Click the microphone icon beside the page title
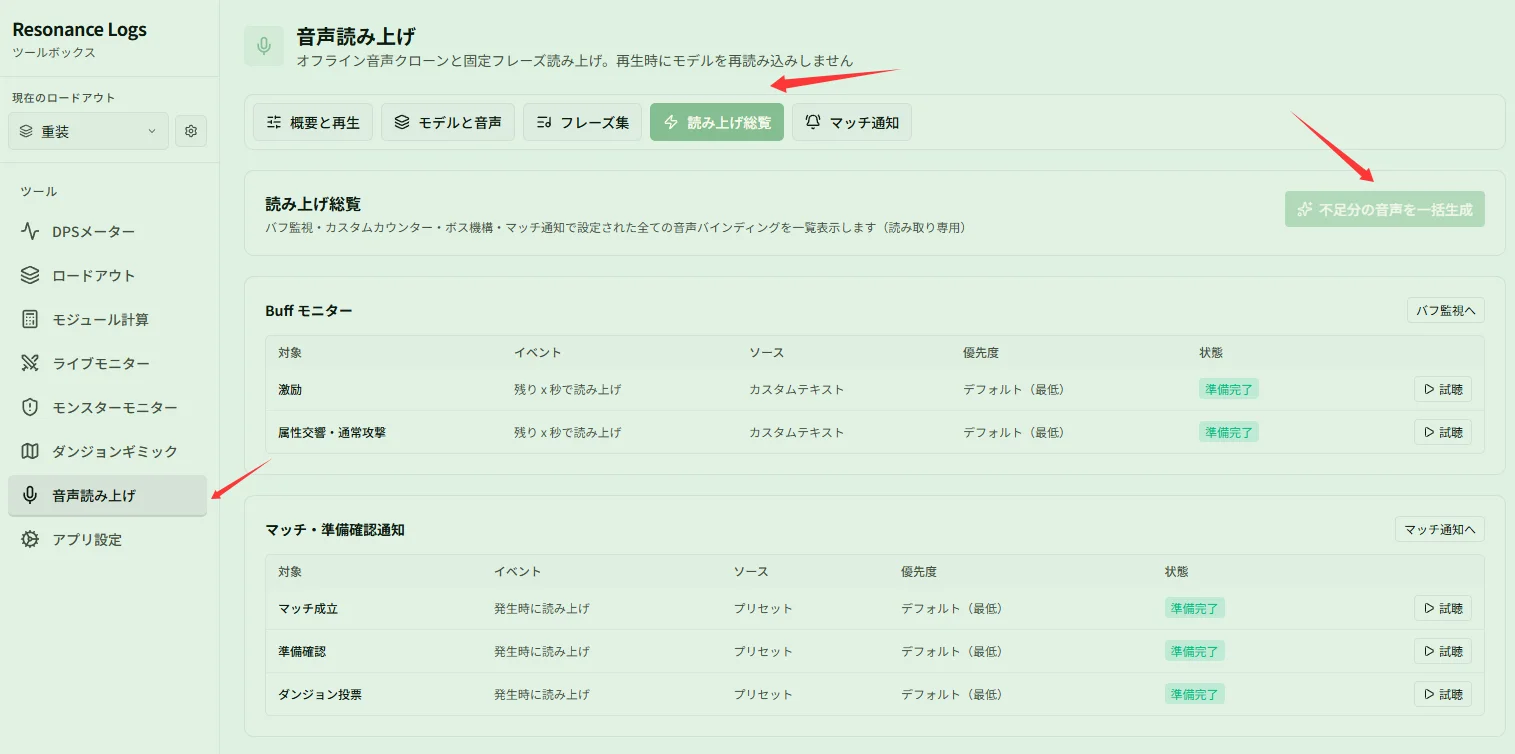 pyautogui.click(x=264, y=46)
